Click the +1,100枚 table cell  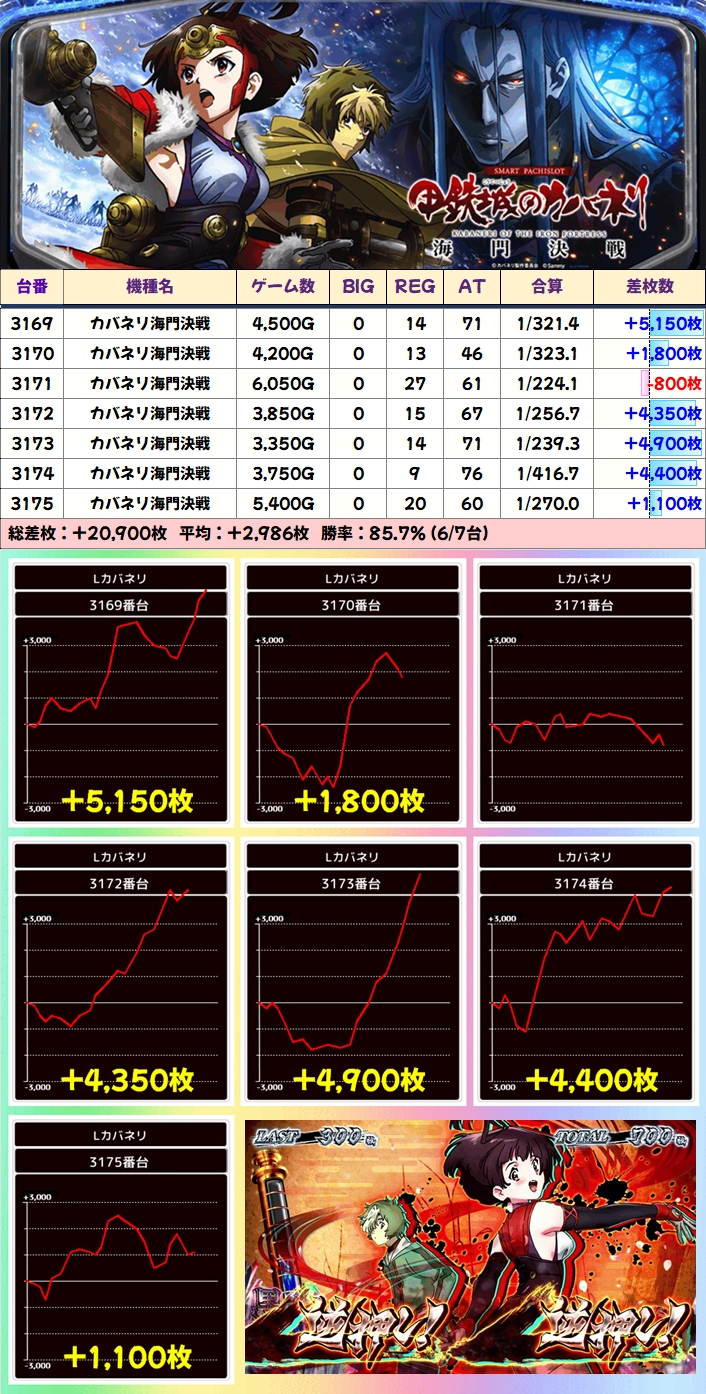[649, 503]
